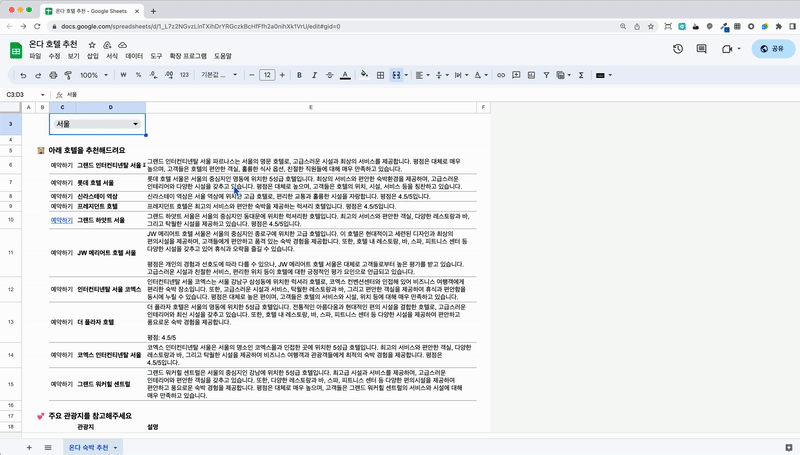Select column E header
800x455 pixels.
click(x=311, y=107)
